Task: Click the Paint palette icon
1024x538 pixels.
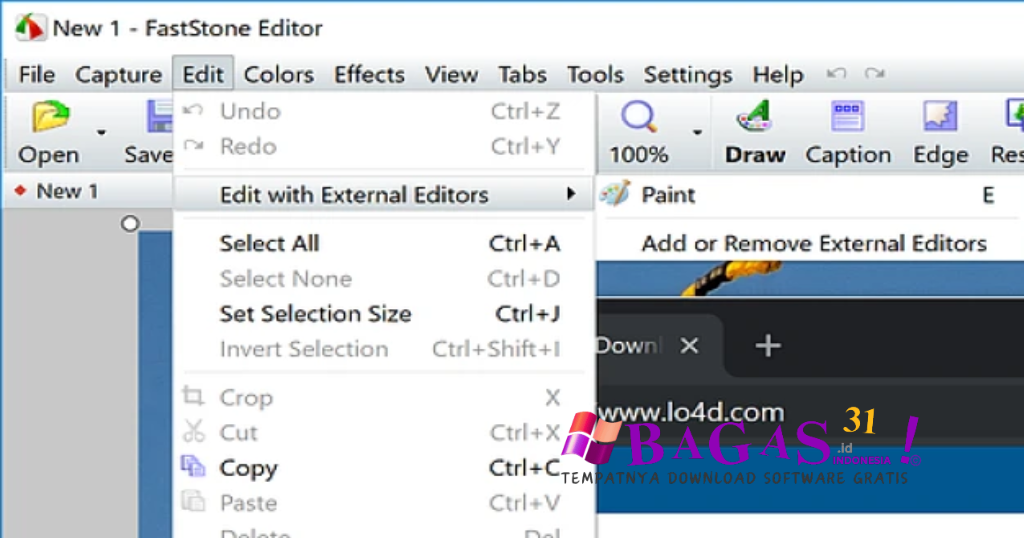Action: point(615,194)
